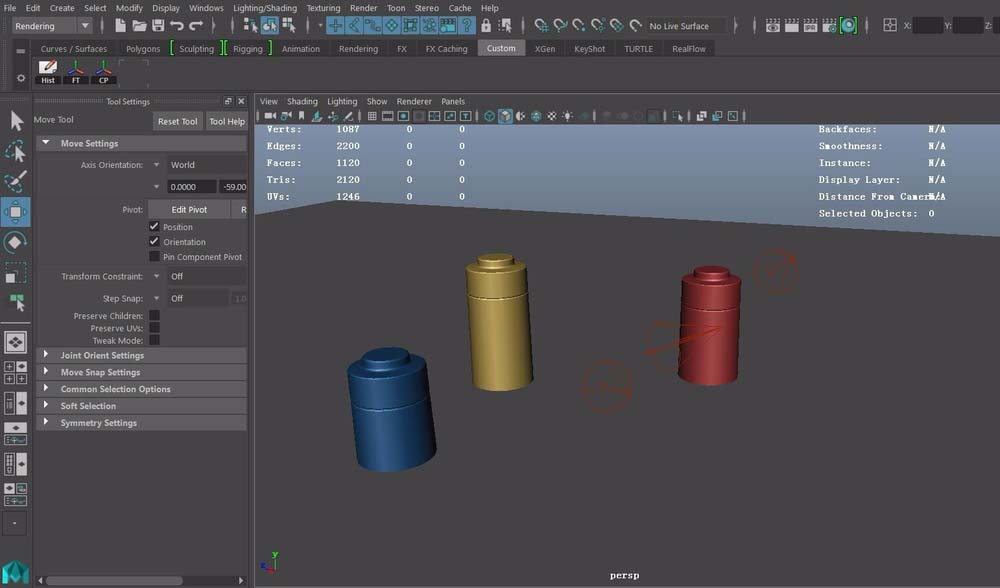Click the Scale tool icon
This screenshot has height=588, width=1000.
click(x=16, y=273)
